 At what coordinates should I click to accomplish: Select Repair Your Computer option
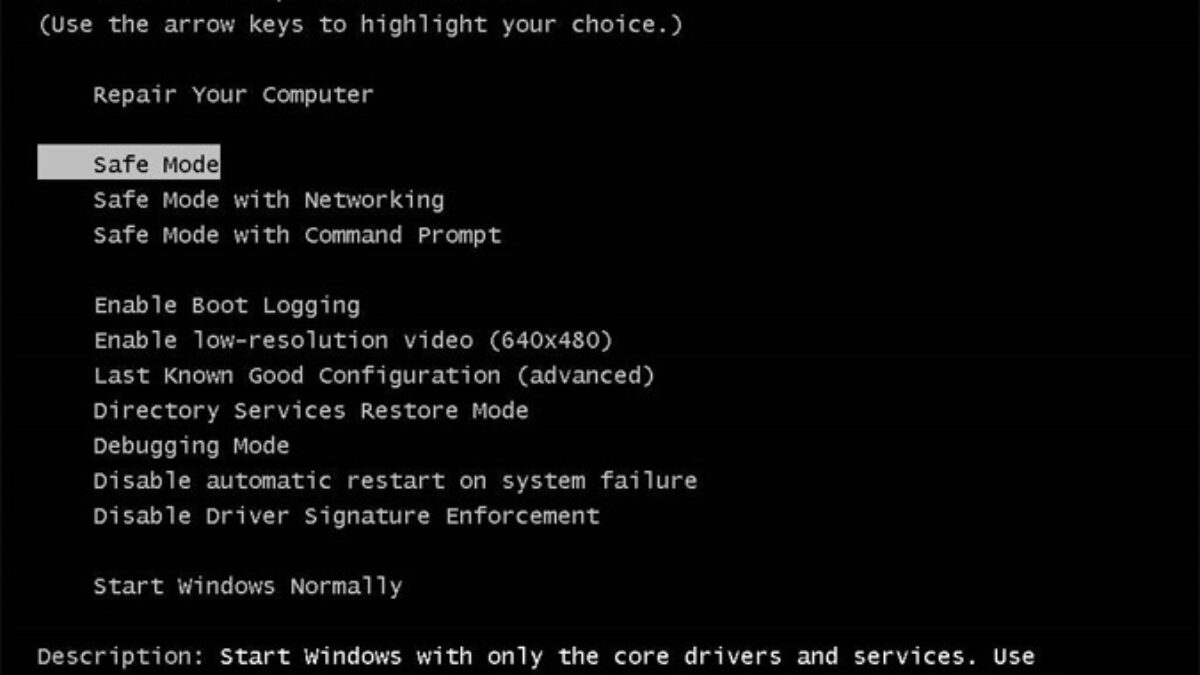(x=233, y=95)
